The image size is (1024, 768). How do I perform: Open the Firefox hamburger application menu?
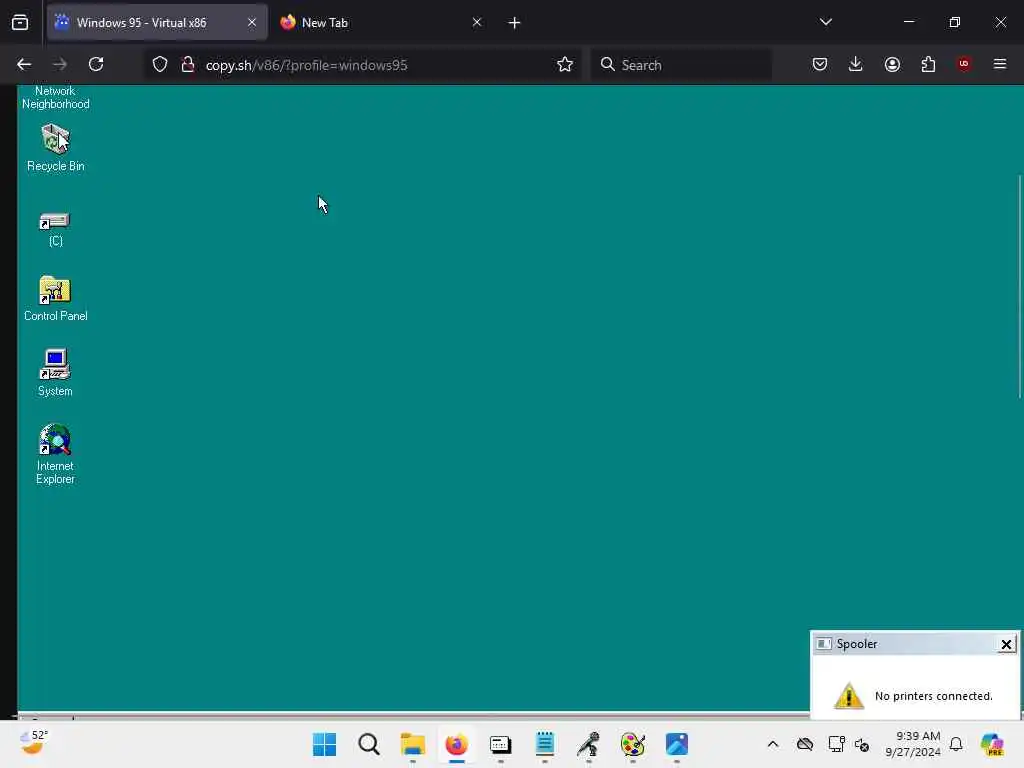(1000, 64)
